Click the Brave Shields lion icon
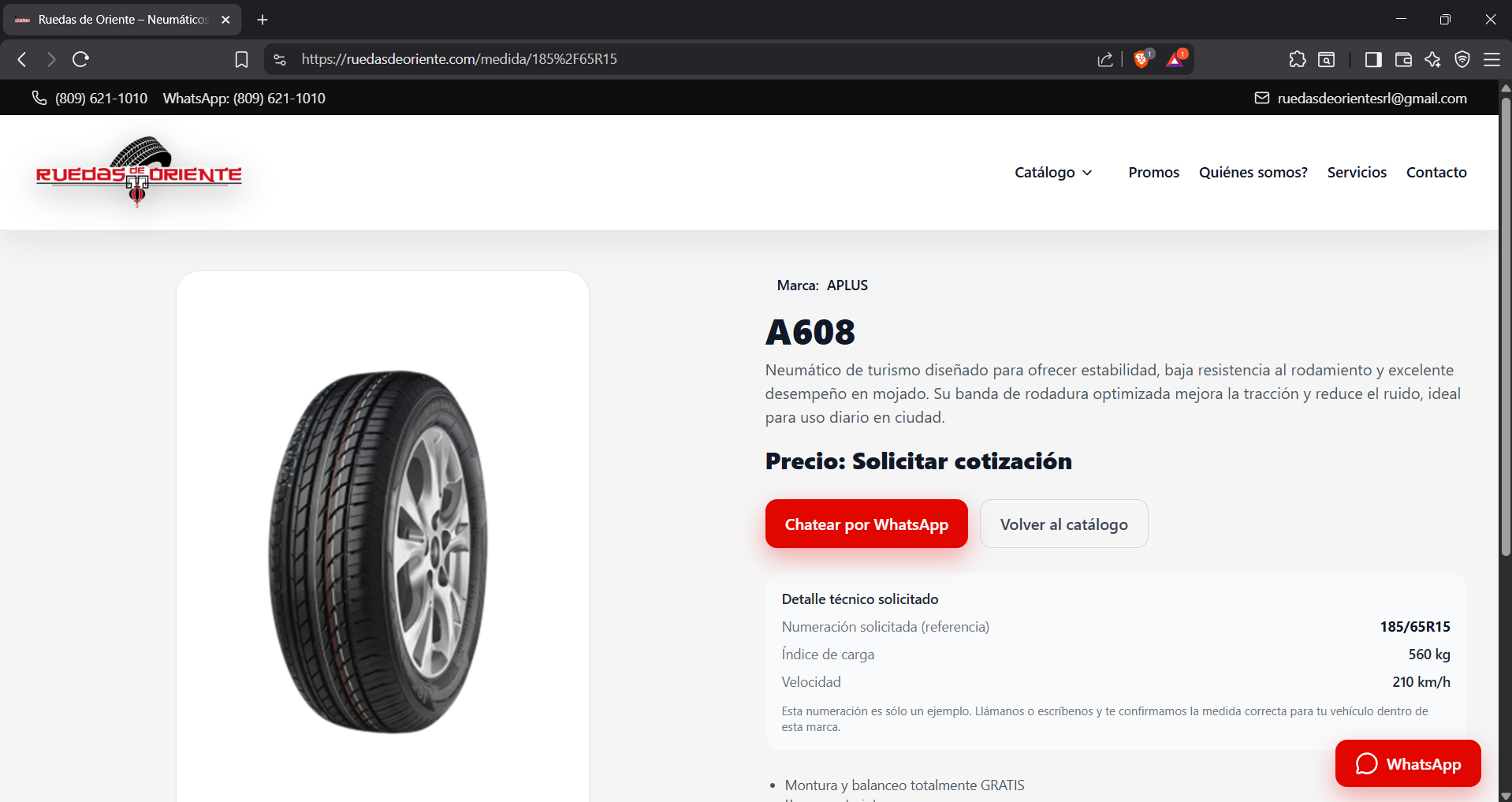Image resolution: width=1512 pixels, height=802 pixels. tap(1141, 59)
